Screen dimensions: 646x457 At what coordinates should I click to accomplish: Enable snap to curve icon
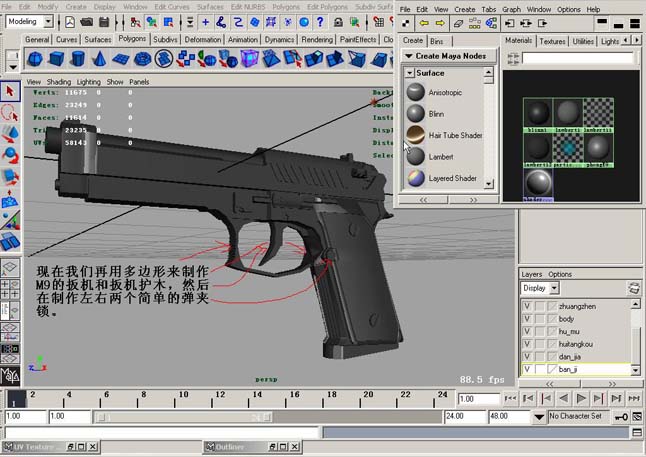tap(222, 22)
